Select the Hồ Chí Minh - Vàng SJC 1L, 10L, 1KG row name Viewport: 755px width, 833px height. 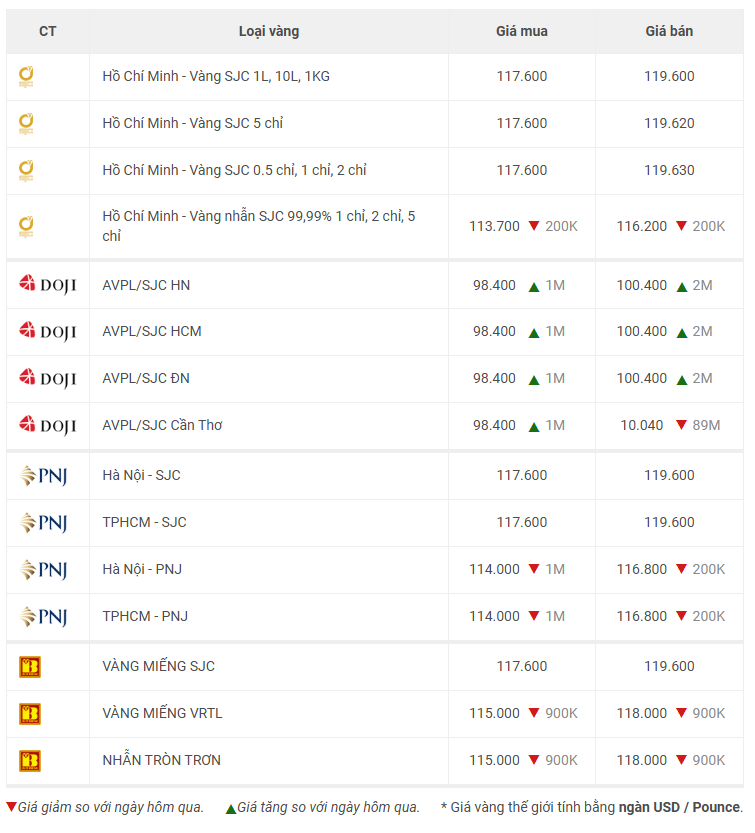click(216, 76)
